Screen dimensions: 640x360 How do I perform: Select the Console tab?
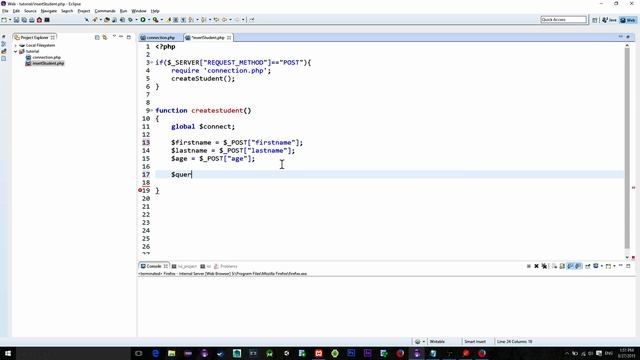(x=154, y=266)
